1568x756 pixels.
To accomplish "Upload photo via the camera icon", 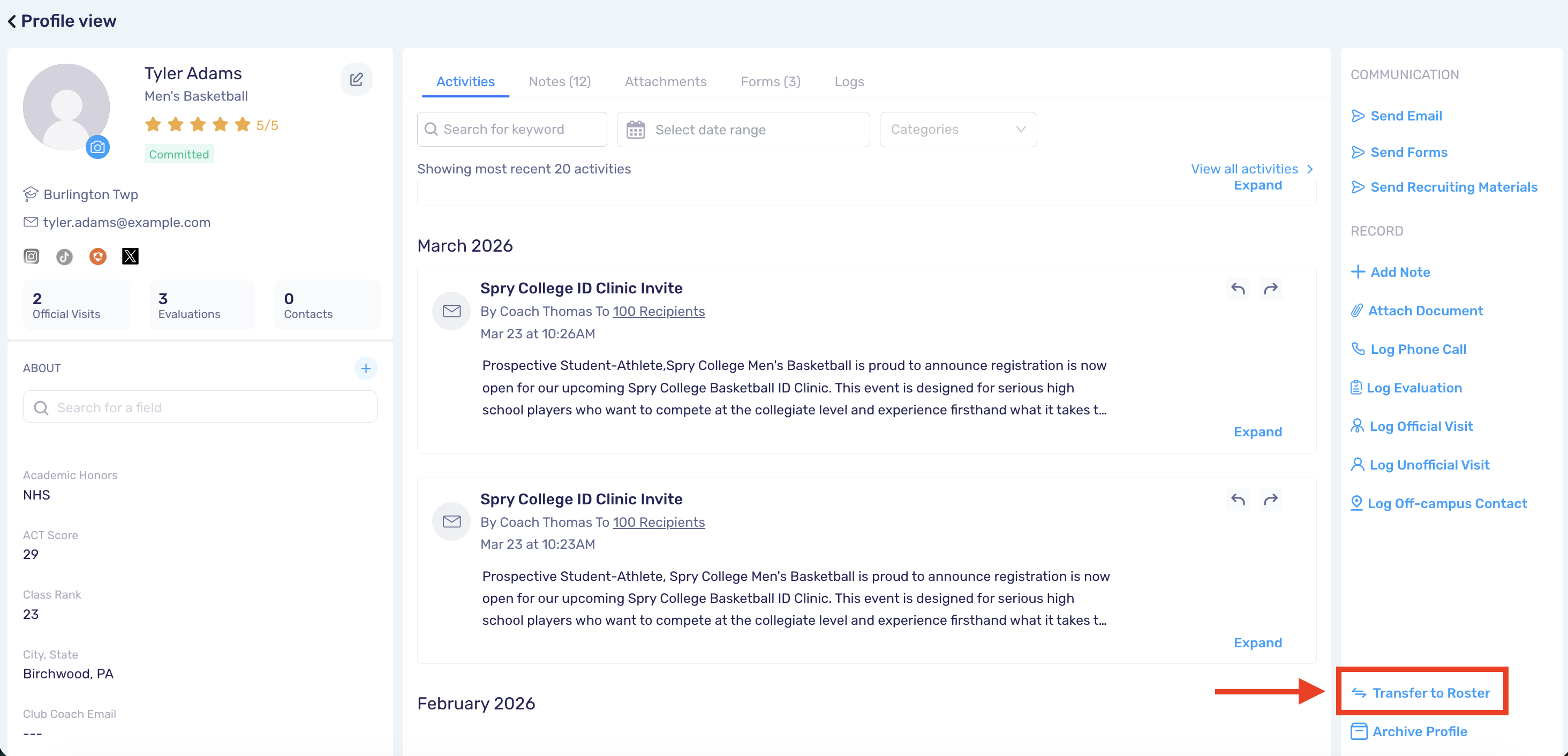I will pos(97,147).
